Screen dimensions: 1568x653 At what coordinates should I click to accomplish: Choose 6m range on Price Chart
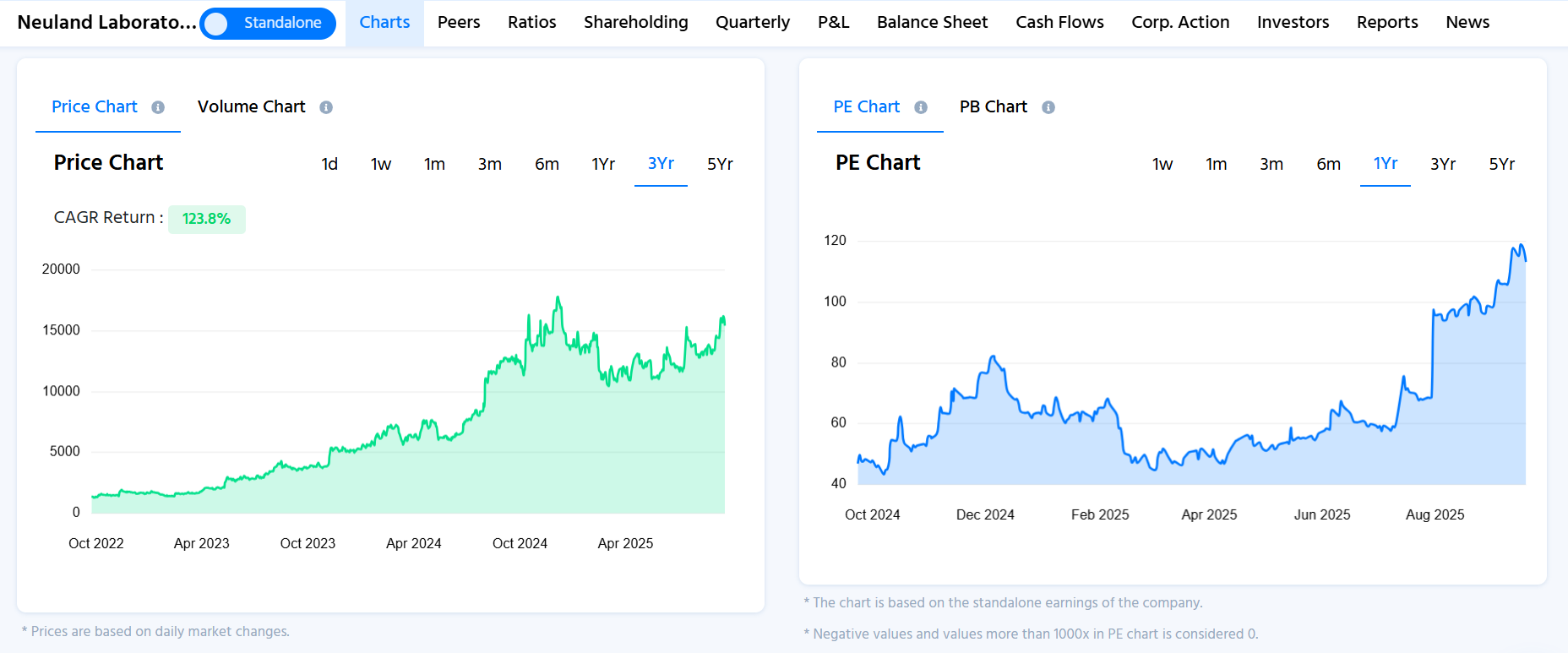click(x=547, y=164)
